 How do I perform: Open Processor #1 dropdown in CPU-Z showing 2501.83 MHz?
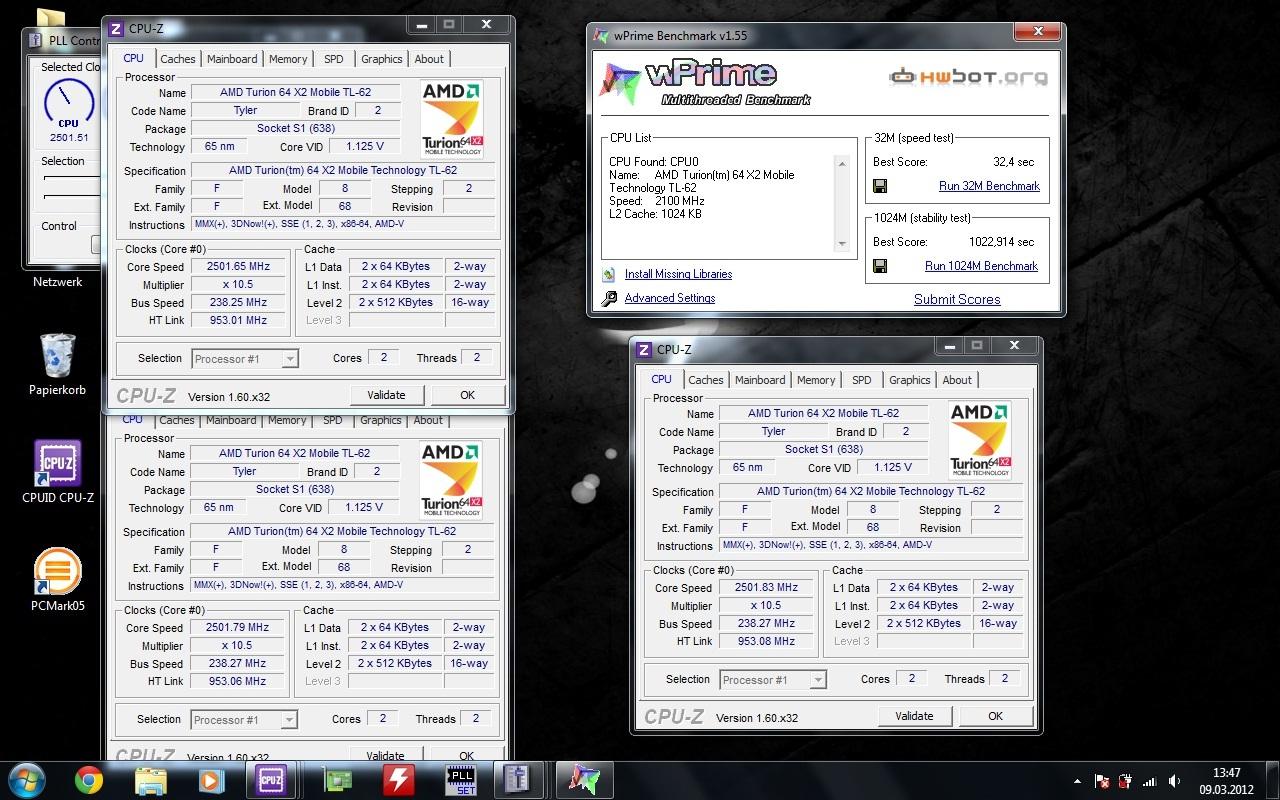[773, 680]
